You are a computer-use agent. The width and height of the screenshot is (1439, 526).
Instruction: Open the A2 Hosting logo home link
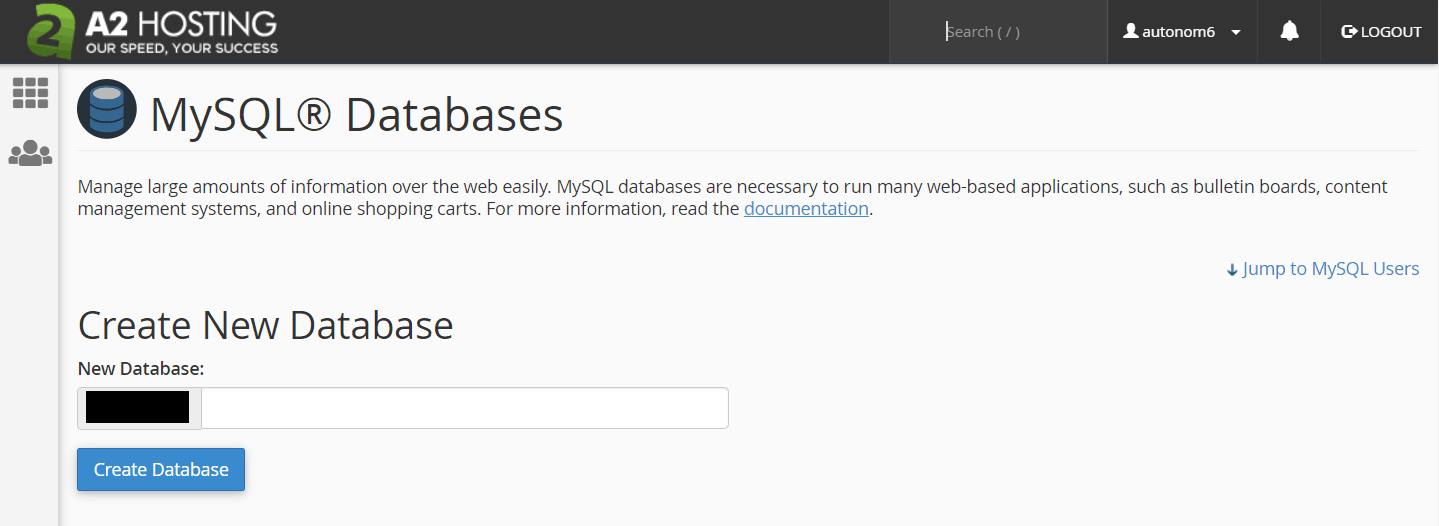click(153, 31)
